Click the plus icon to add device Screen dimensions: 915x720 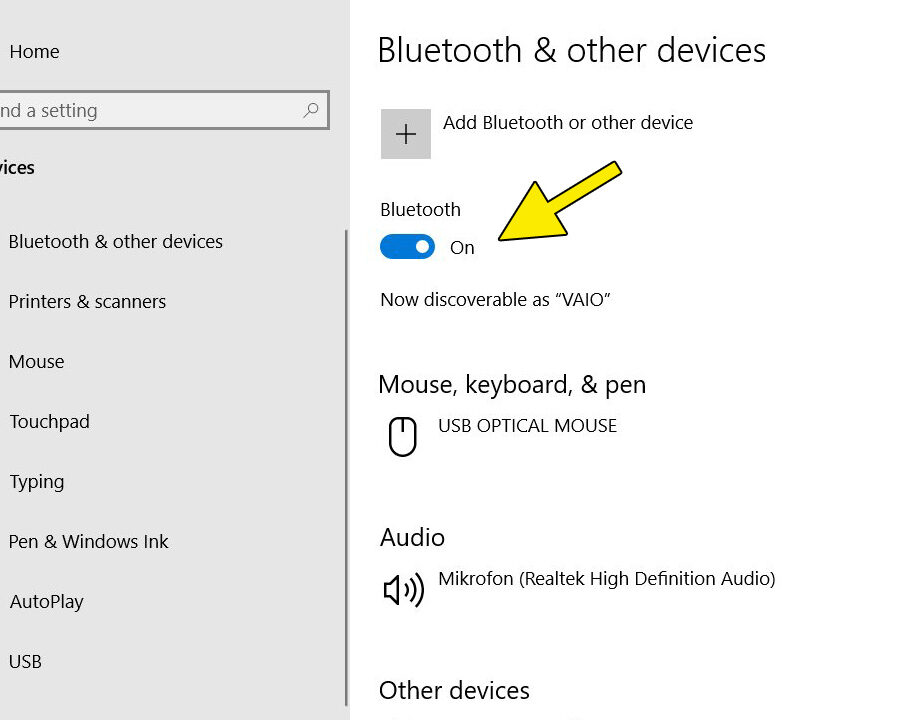point(406,134)
